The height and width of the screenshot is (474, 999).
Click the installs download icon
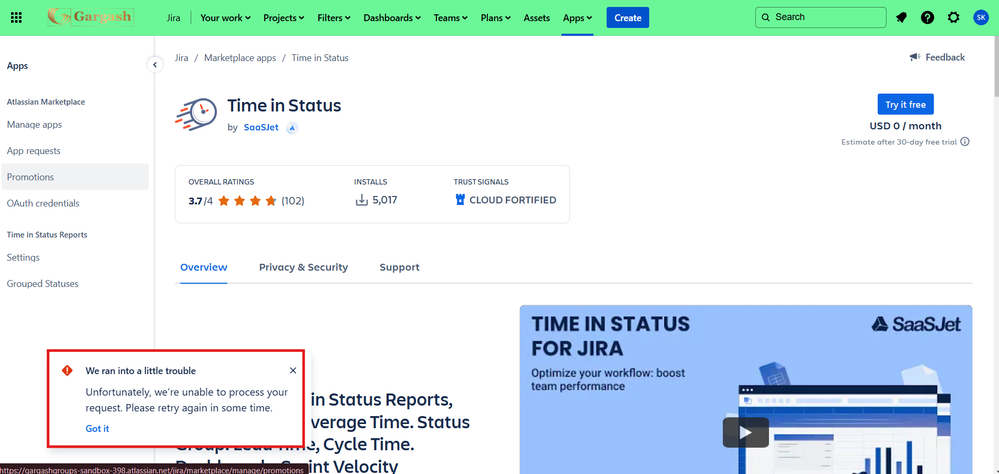[x=361, y=200]
